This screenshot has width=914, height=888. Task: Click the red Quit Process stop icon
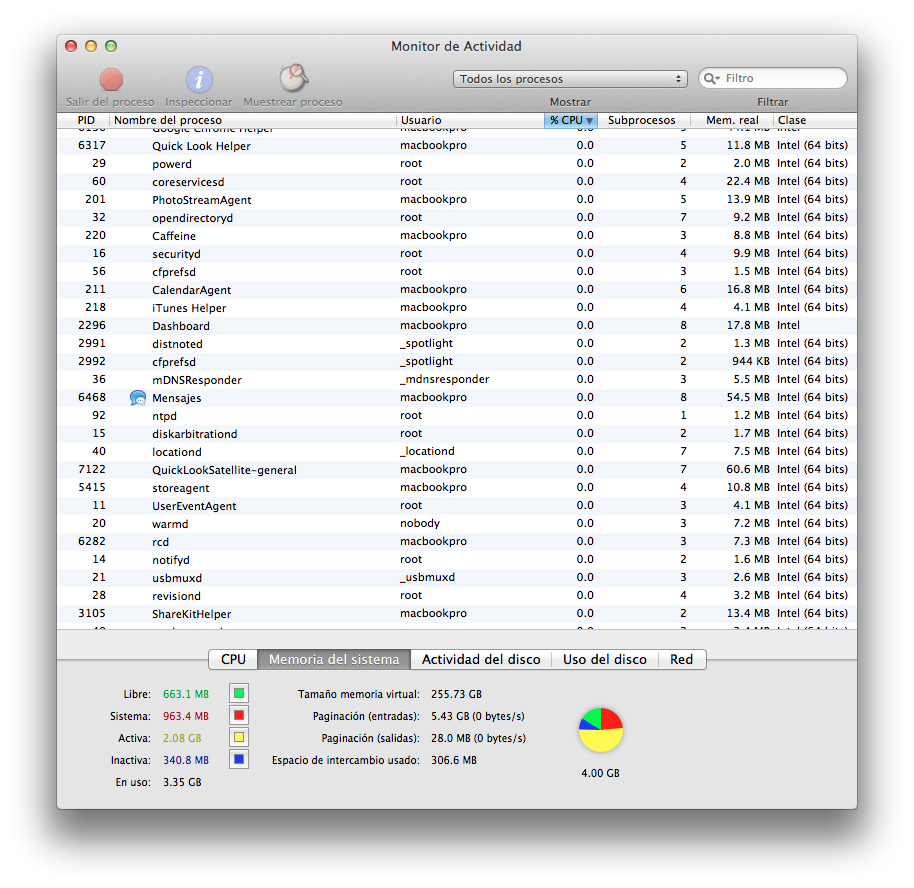click(x=111, y=79)
